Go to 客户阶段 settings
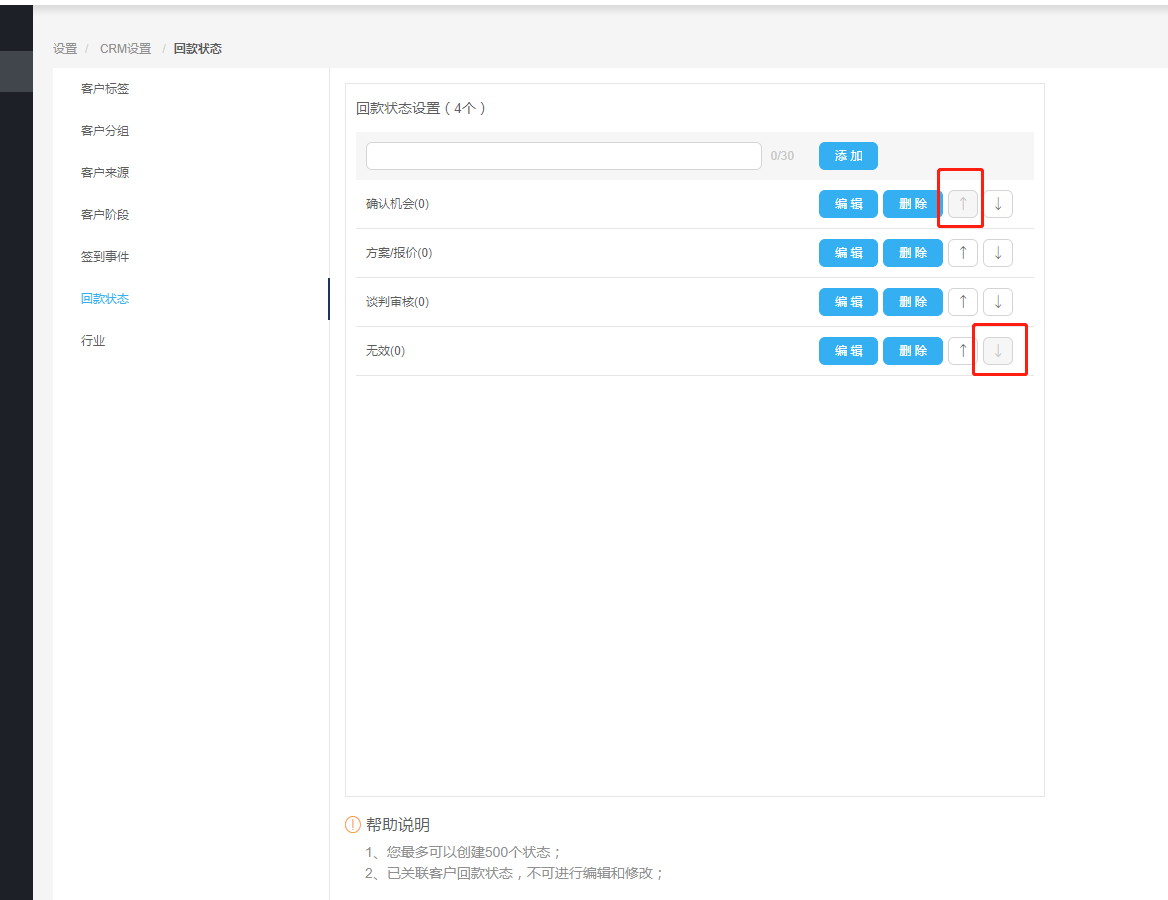The width and height of the screenshot is (1168, 900). (105, 215)
